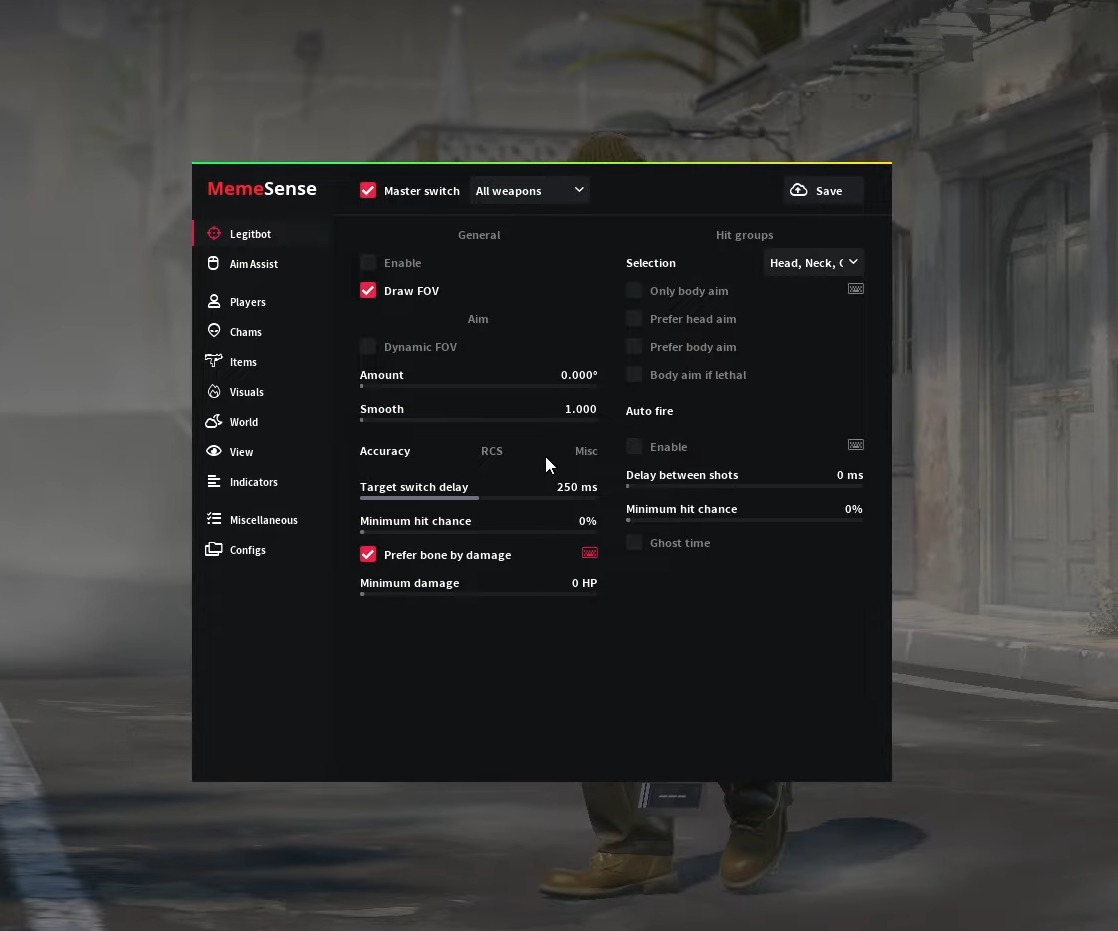
Task: Click the Save button
Action: point(823,191)
